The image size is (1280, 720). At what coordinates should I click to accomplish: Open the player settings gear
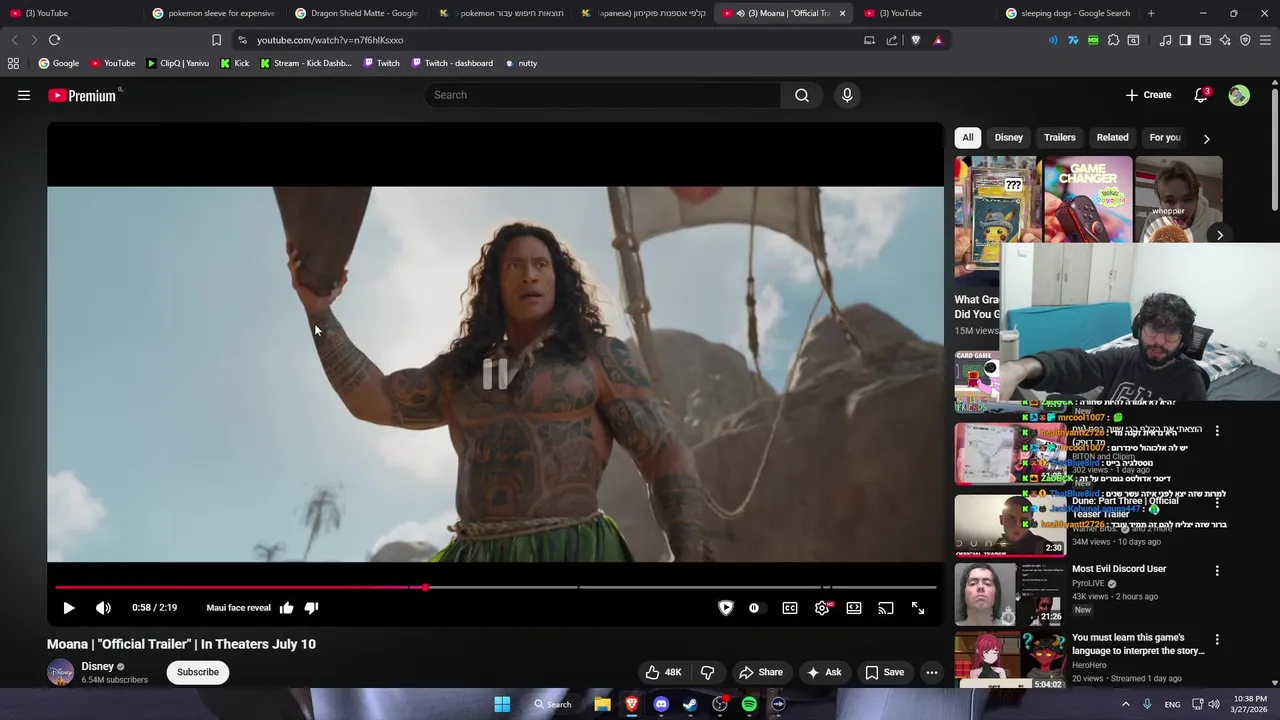click(x=822, y=608)
